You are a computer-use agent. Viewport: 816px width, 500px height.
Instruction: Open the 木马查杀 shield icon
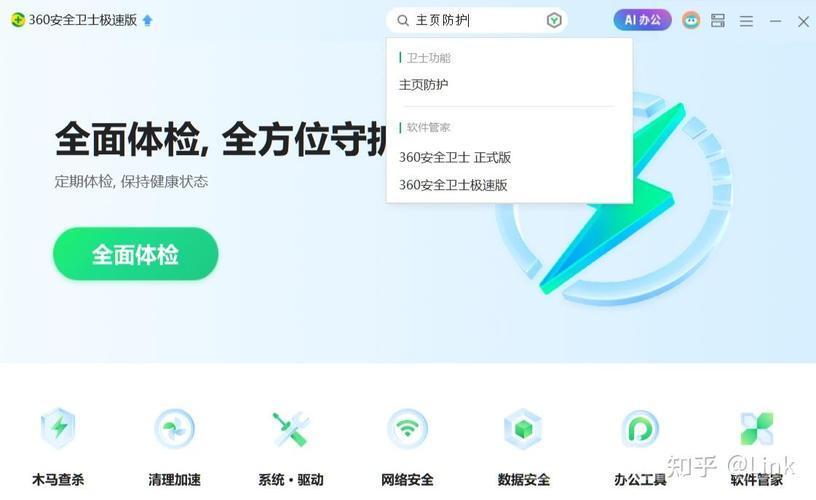(x=58, y=428)
